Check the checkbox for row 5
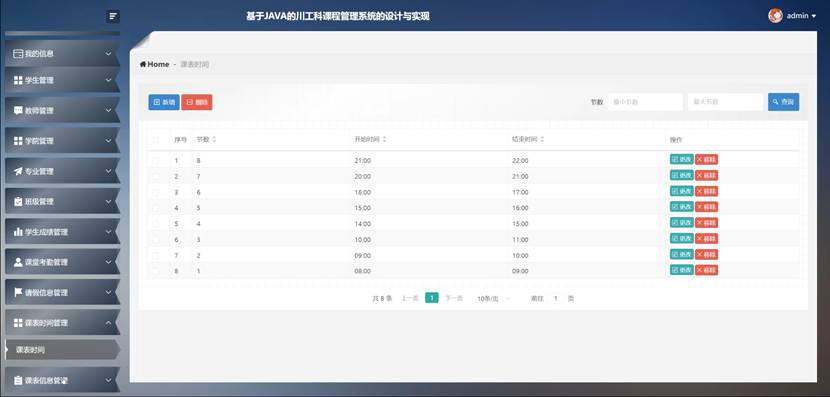 (156, 224)
